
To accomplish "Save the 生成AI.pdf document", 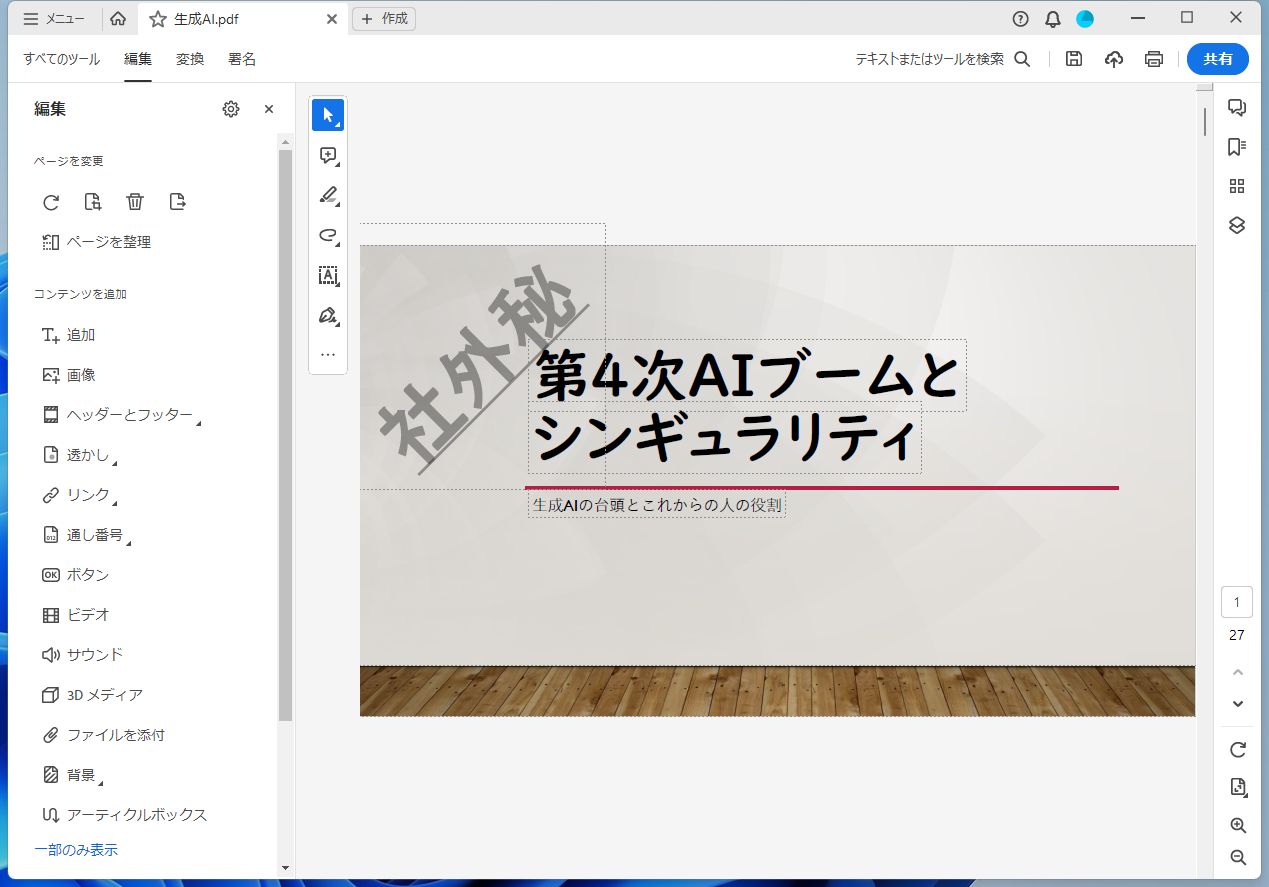I will [1073, 59].
